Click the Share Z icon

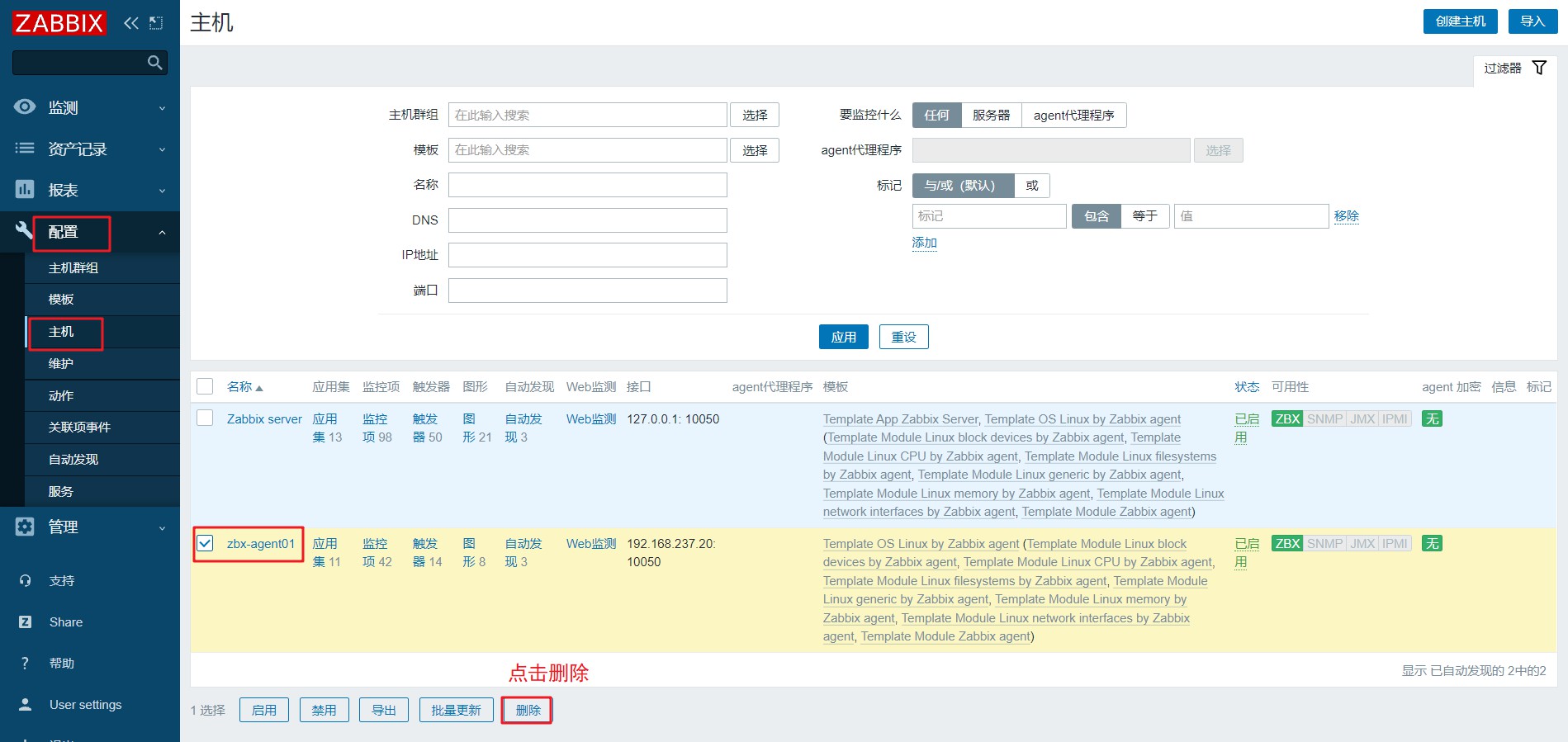click(x=26, y=621)
